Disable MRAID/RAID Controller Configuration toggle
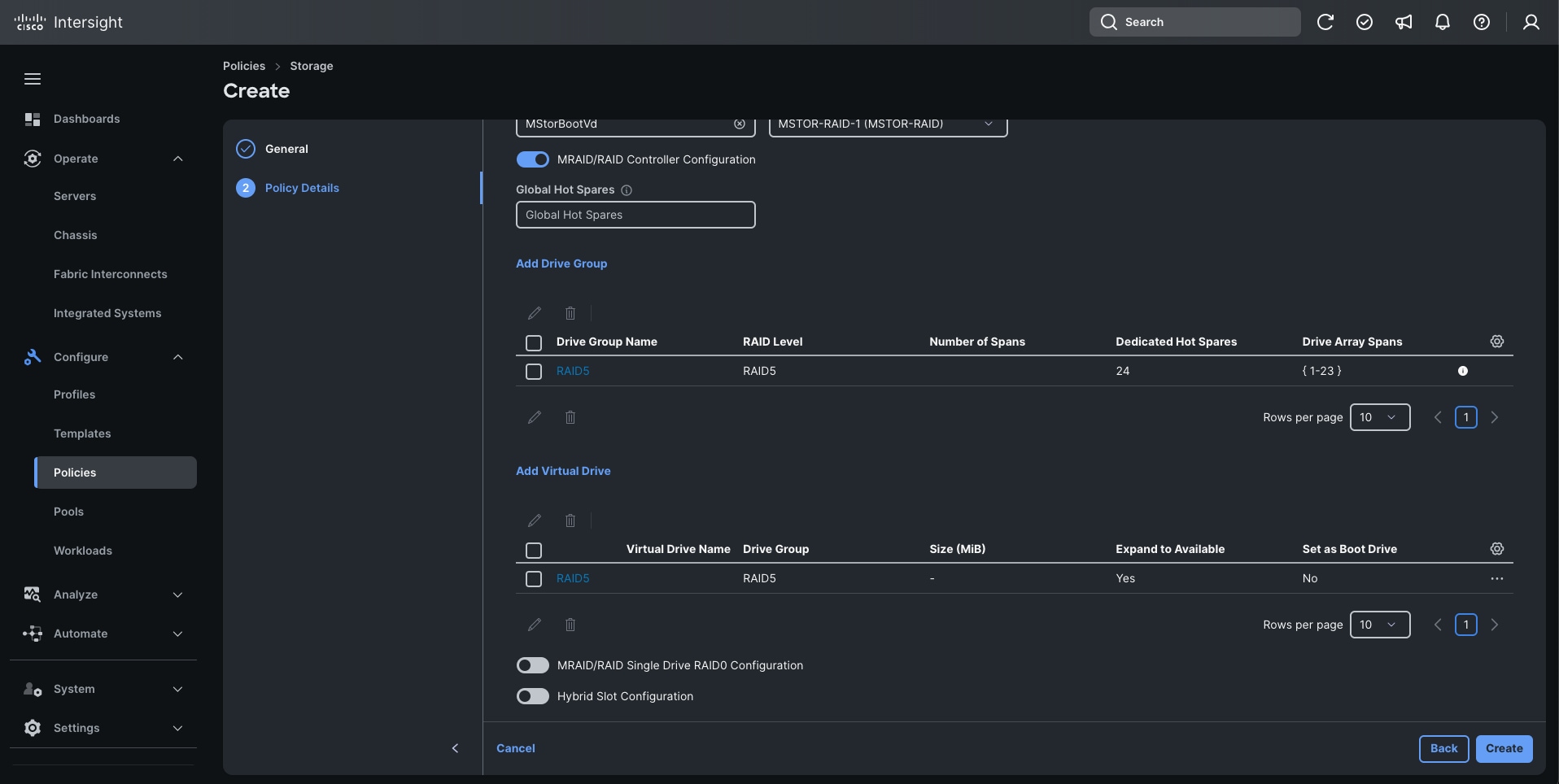Image resolution: width=1559 pixels, height=784 pixels. (x=533, y=159)
